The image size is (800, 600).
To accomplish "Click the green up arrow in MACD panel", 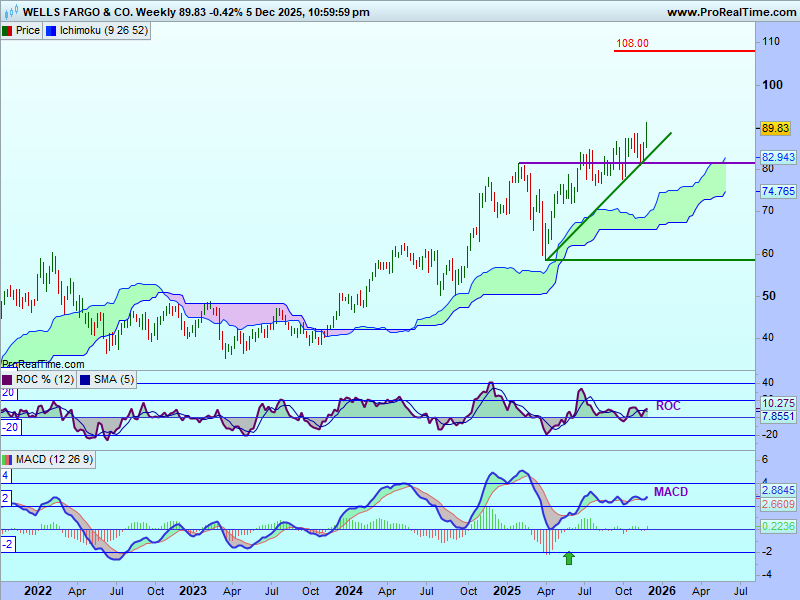I will coord(569,558).
